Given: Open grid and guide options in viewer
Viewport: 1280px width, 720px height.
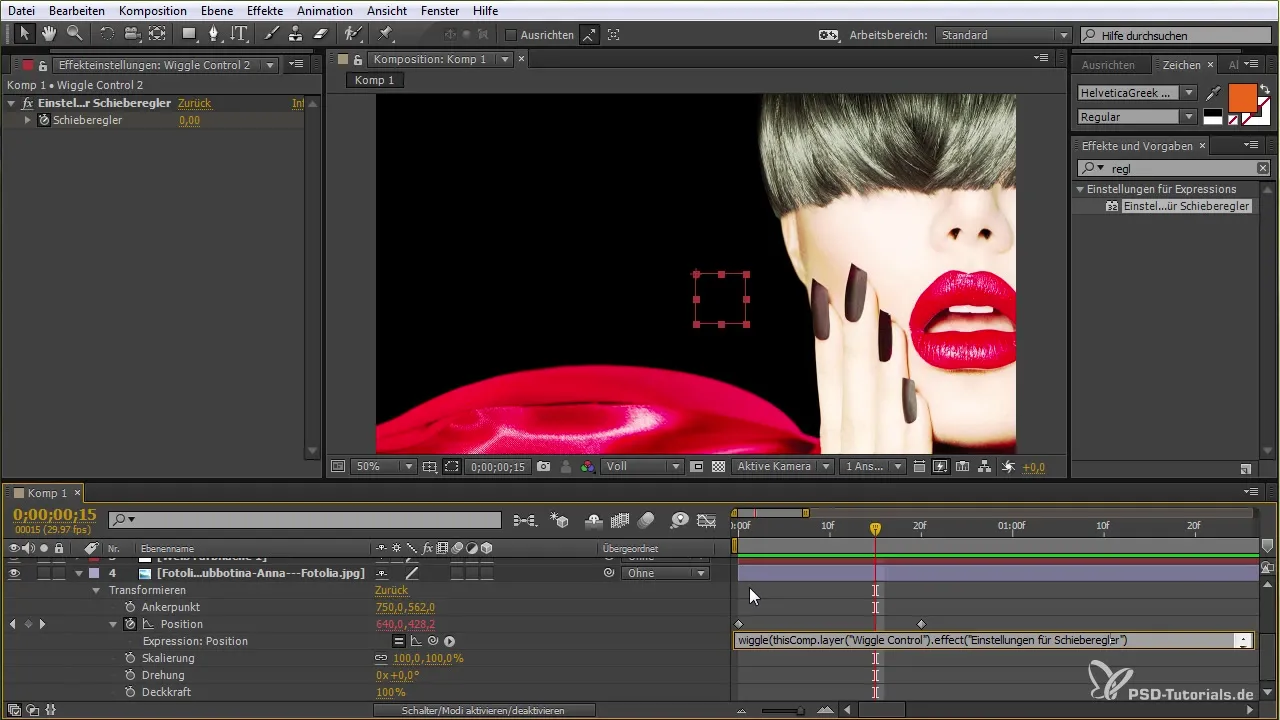Looking at the screenshot, I should [430, 466].
